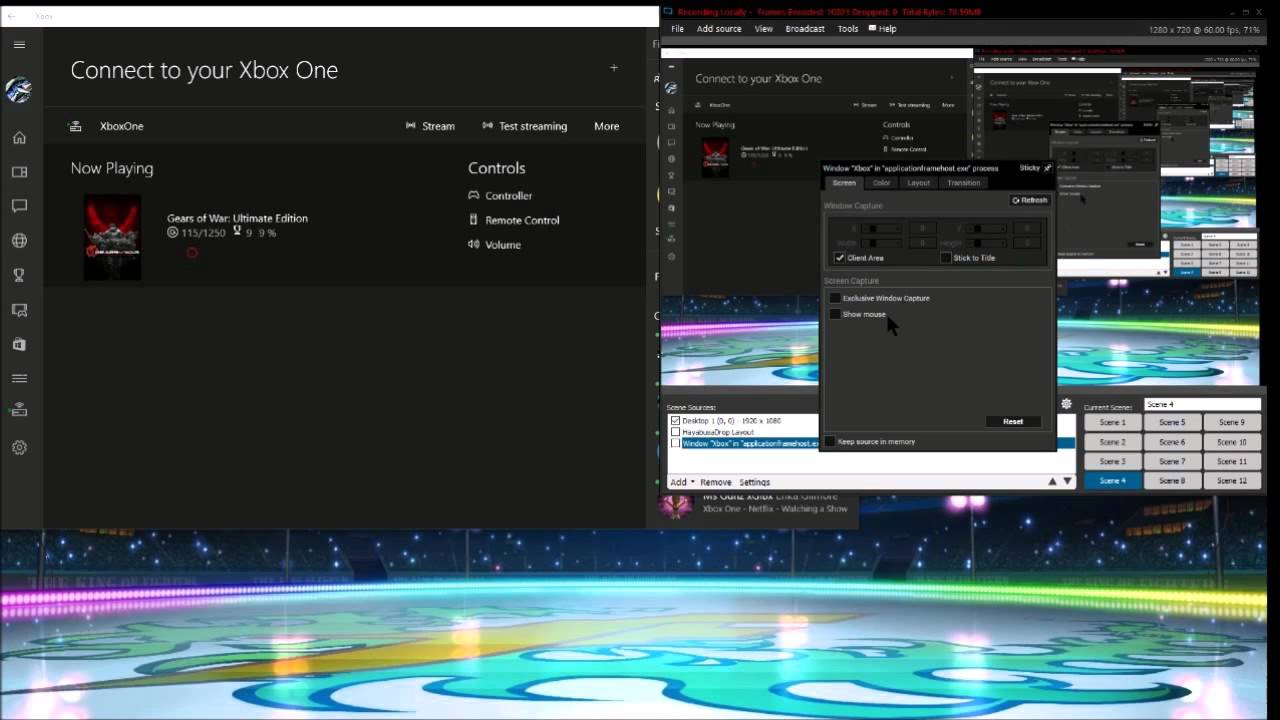This screenshot has width=1280, height=720.
Task: Go to Home in Xbox sidebar
Action: [x=19, y=138]
